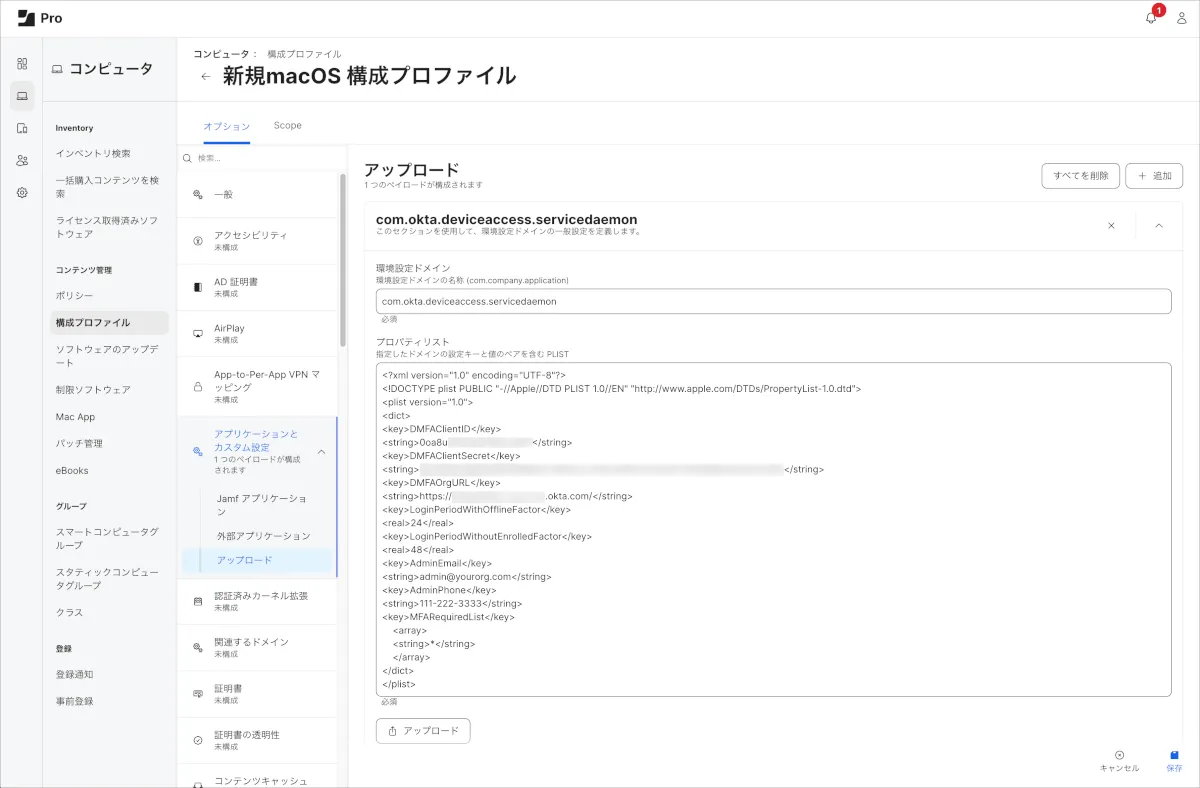Switch to the Scope tab
1200x788 pixels.
[x=287, y=126]
